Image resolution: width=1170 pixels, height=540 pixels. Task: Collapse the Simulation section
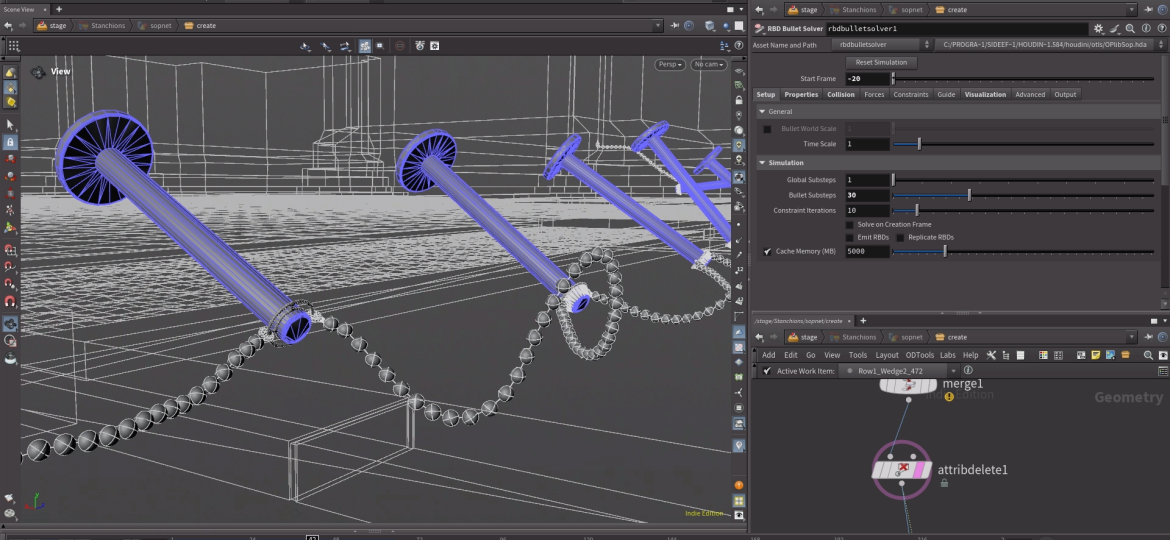pos(762,162)
